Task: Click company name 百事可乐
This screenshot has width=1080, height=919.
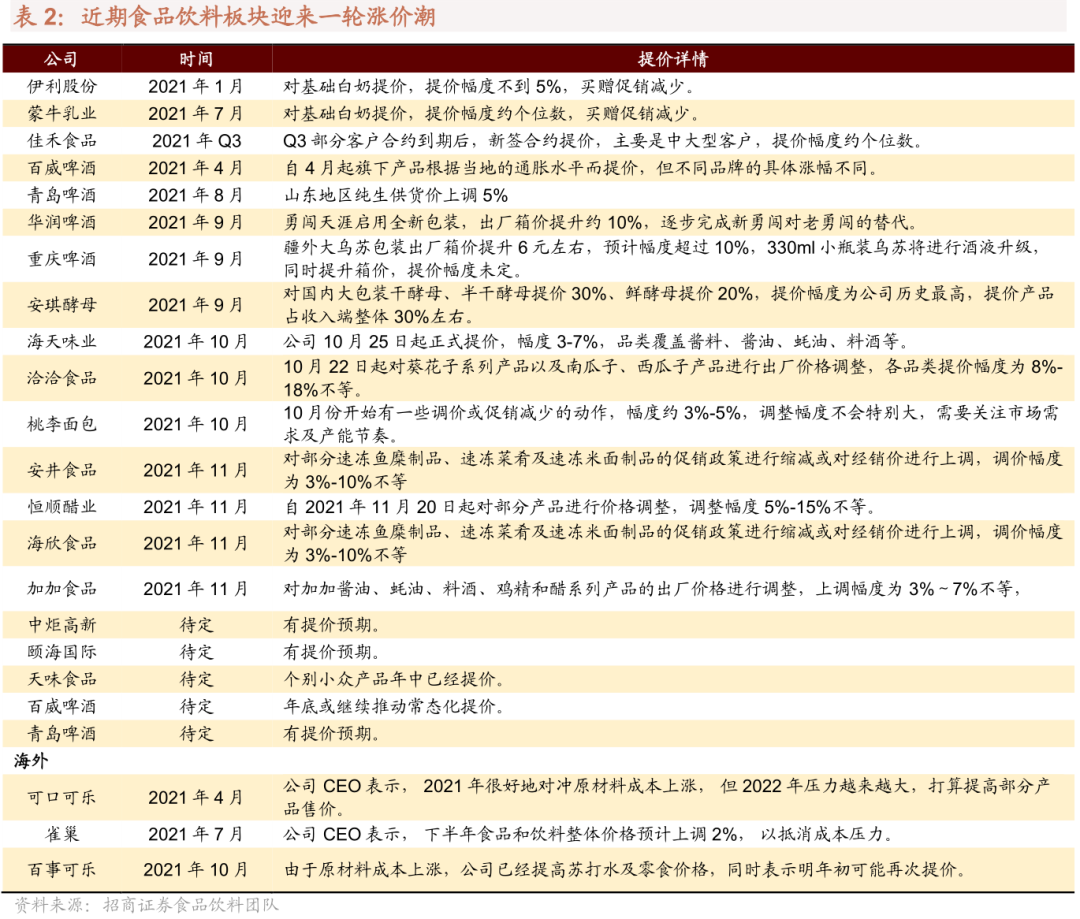Action: coord(61,870)
